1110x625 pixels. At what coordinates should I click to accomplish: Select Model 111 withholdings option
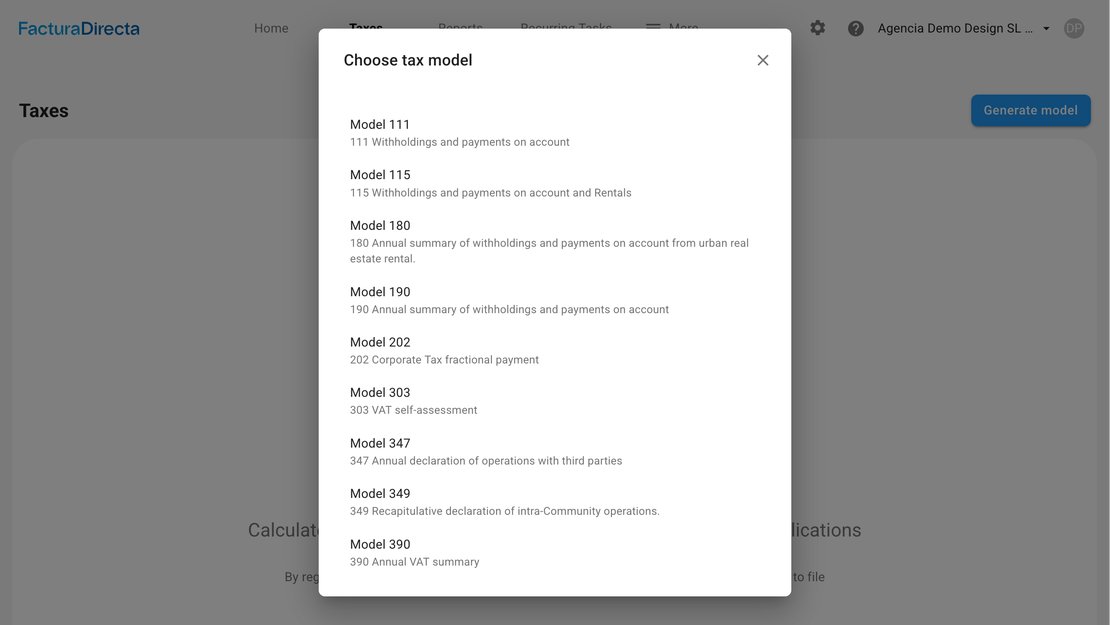[x=460, y=133]
